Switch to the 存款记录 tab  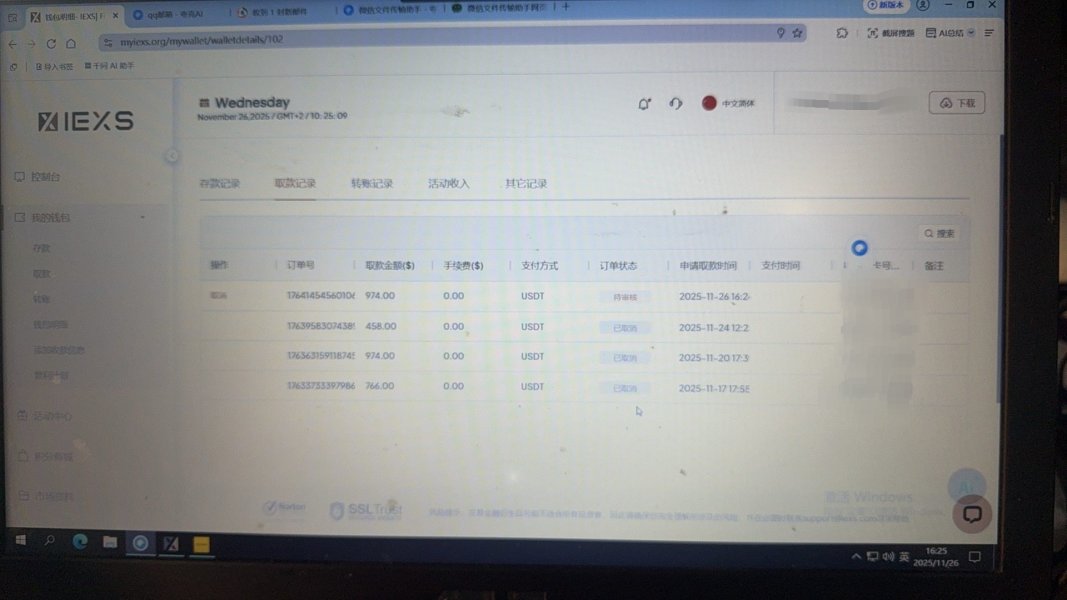click(x=220, y=184)
